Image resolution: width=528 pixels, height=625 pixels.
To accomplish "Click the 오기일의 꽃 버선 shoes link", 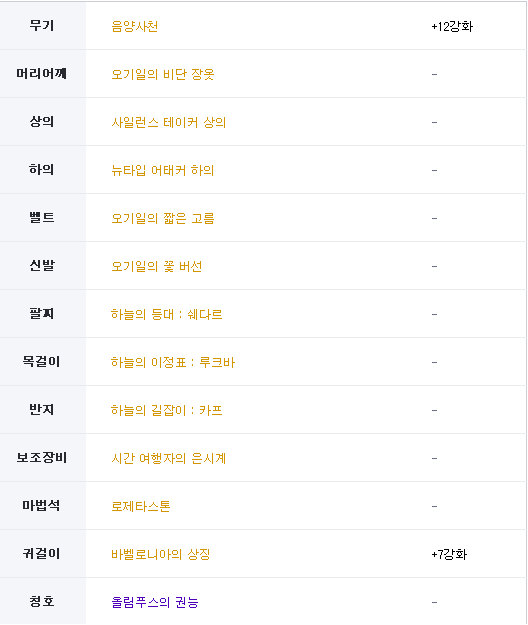I will point(157,266).
